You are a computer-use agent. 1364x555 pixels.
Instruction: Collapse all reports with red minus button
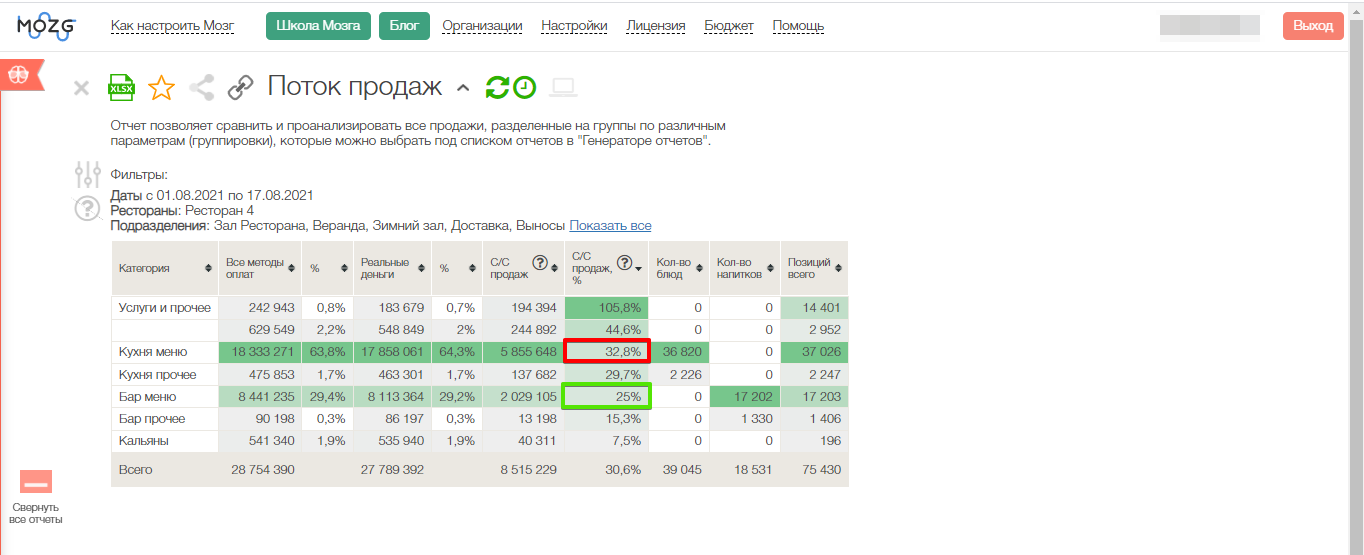click(36, 483)
